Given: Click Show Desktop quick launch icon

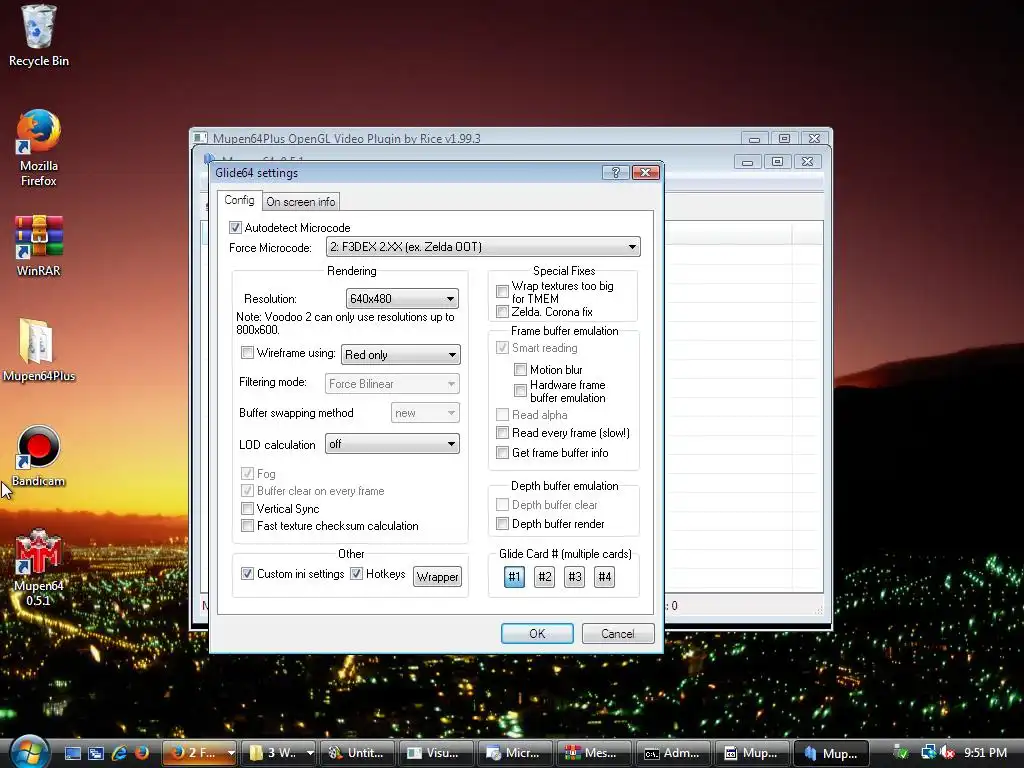Looking at the screenshot, I should (72, 753).
